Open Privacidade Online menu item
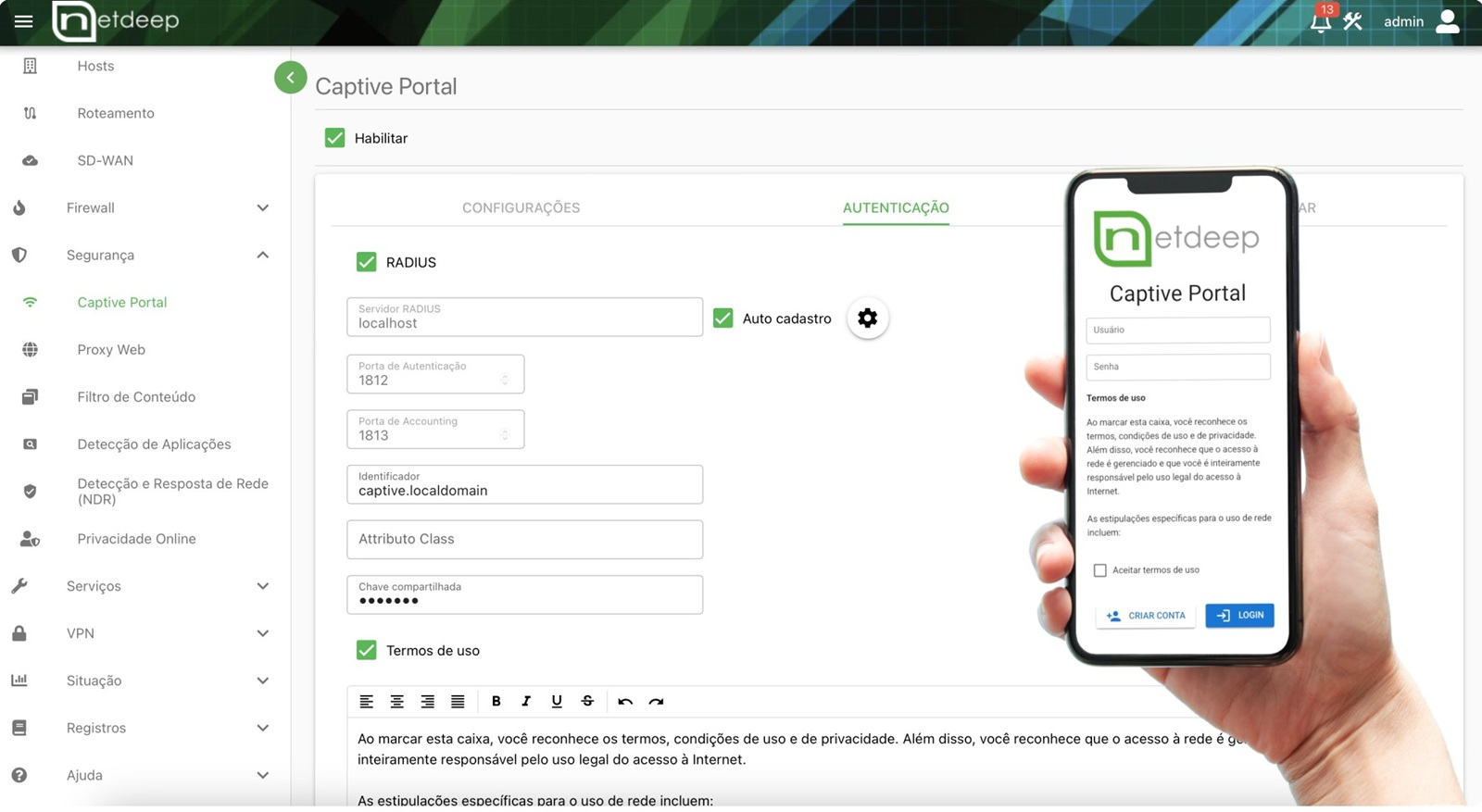The image size is (1482, 812). 136,539
